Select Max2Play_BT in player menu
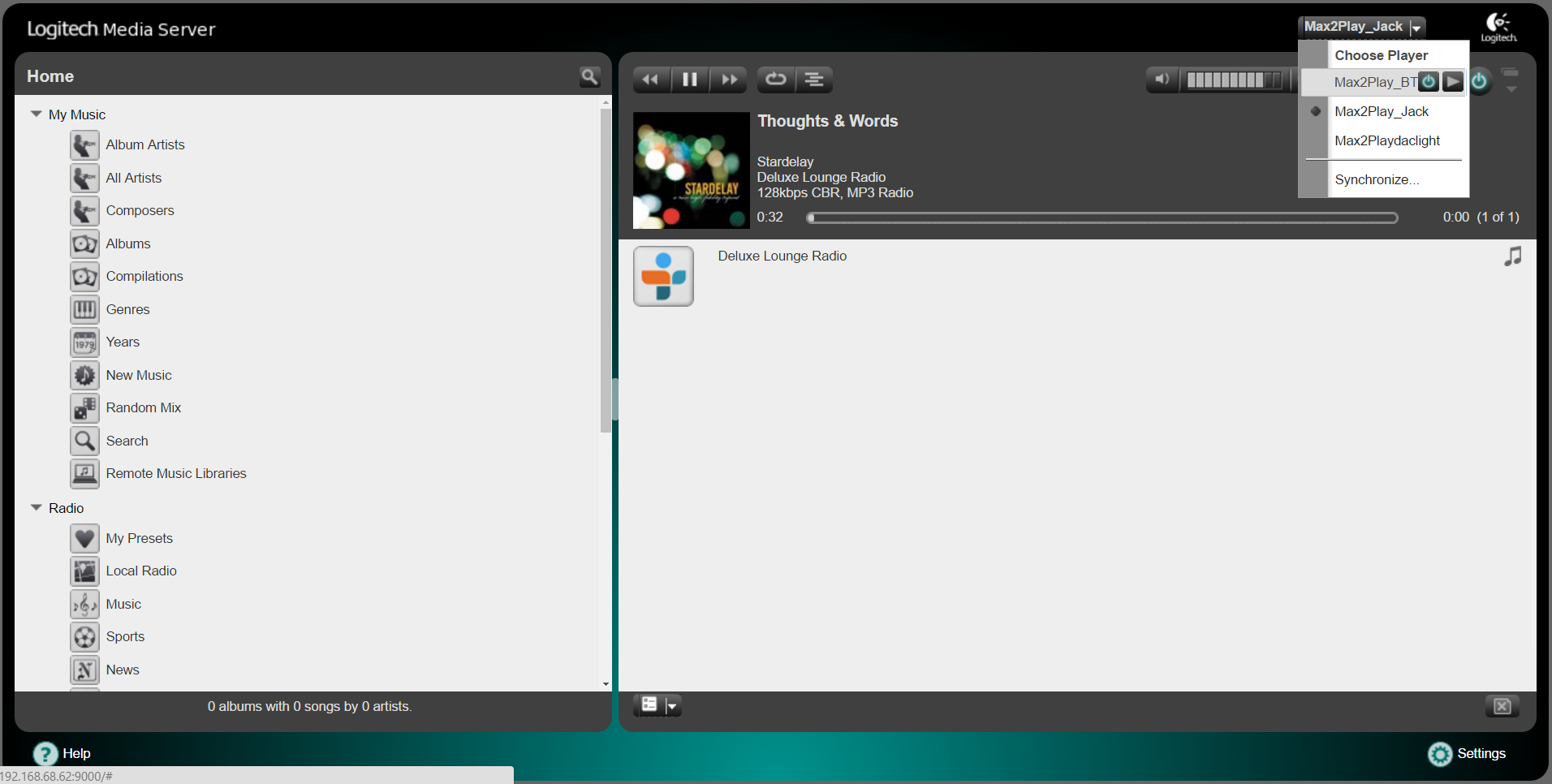The width and height of the screenshot is (1552, 784). (1375, 82)
